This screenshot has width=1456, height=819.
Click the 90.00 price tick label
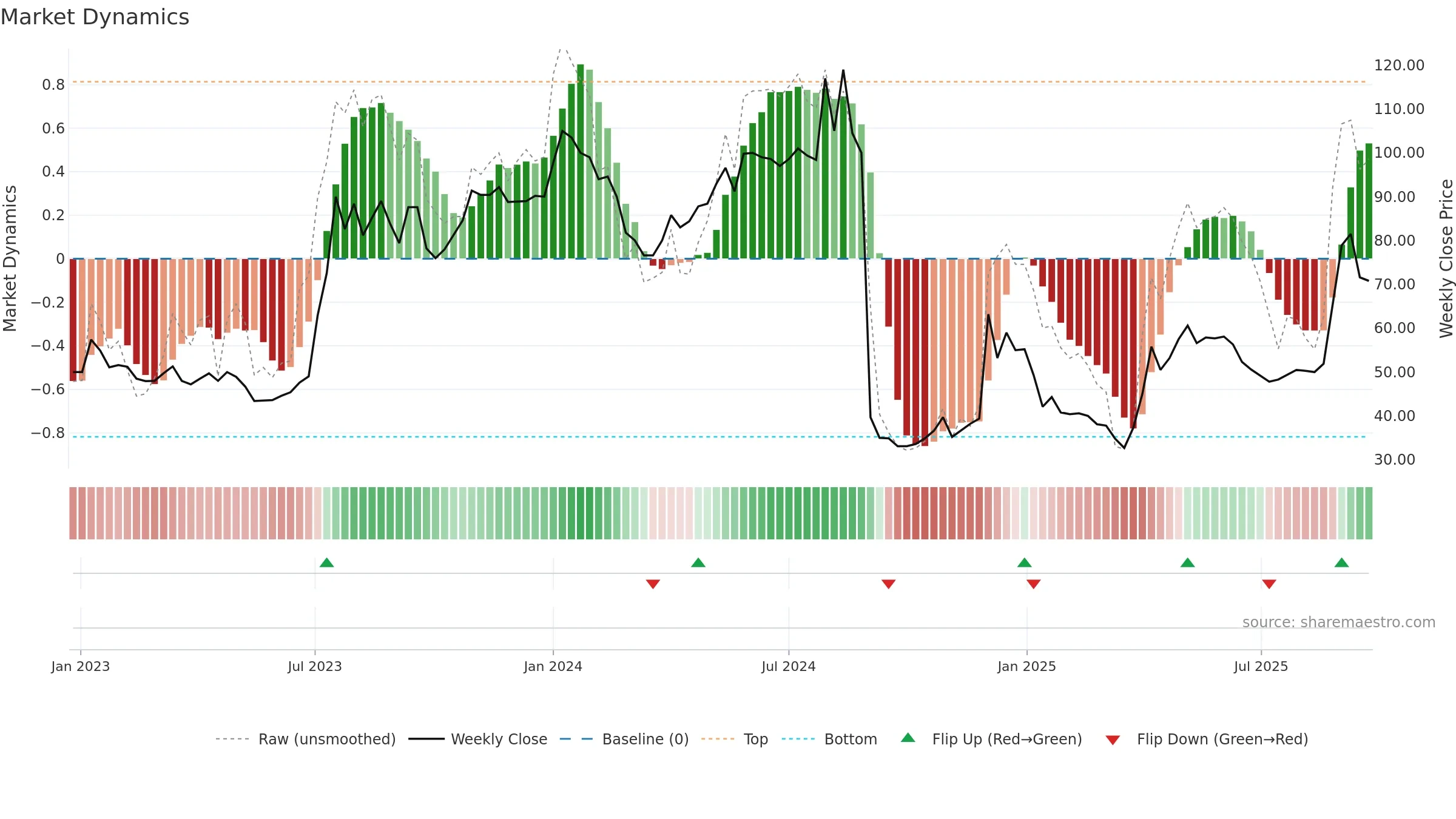tap(1395, 197)
